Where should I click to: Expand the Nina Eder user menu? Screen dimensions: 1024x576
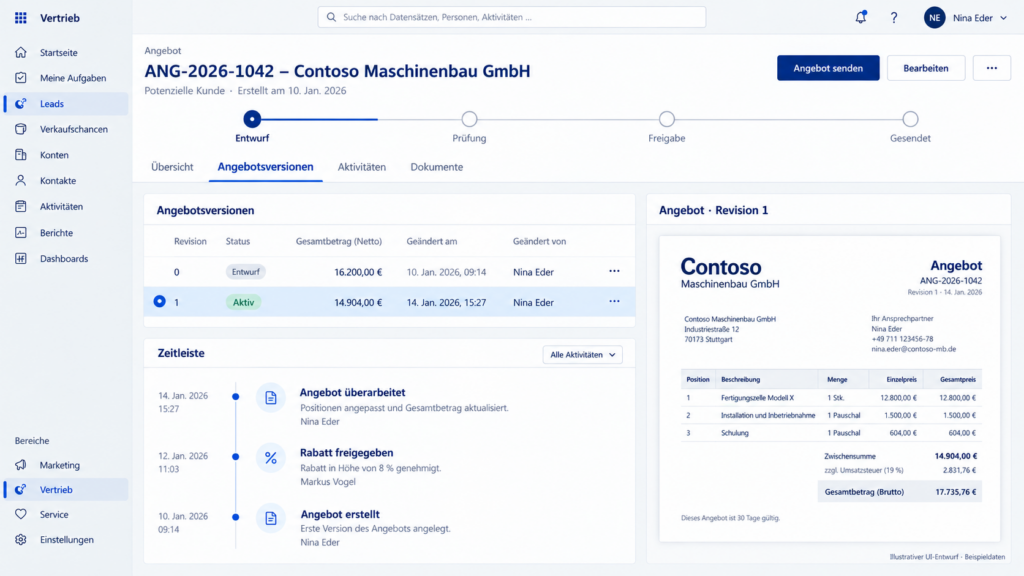(1003, 18)
